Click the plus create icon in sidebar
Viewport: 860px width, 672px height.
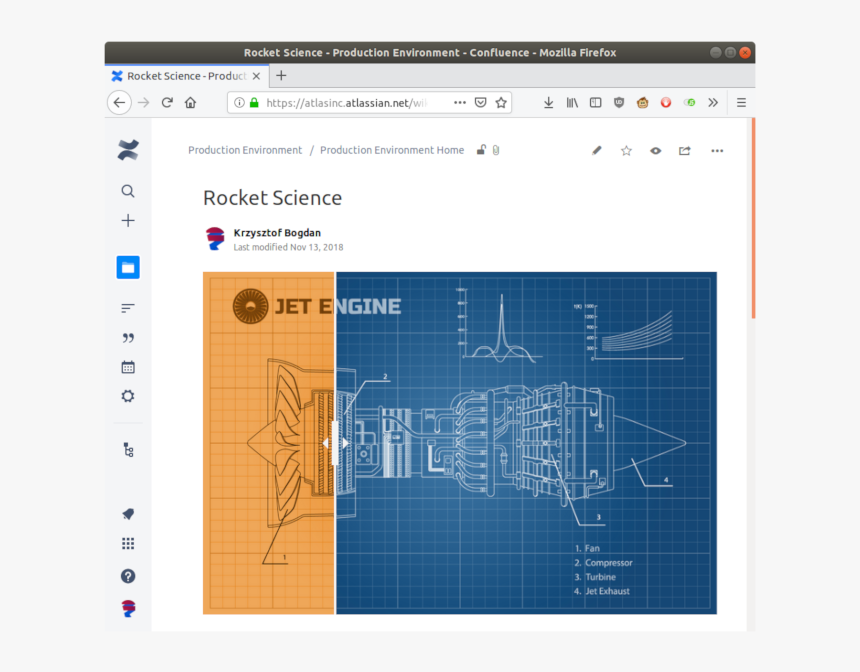(128, 221)
